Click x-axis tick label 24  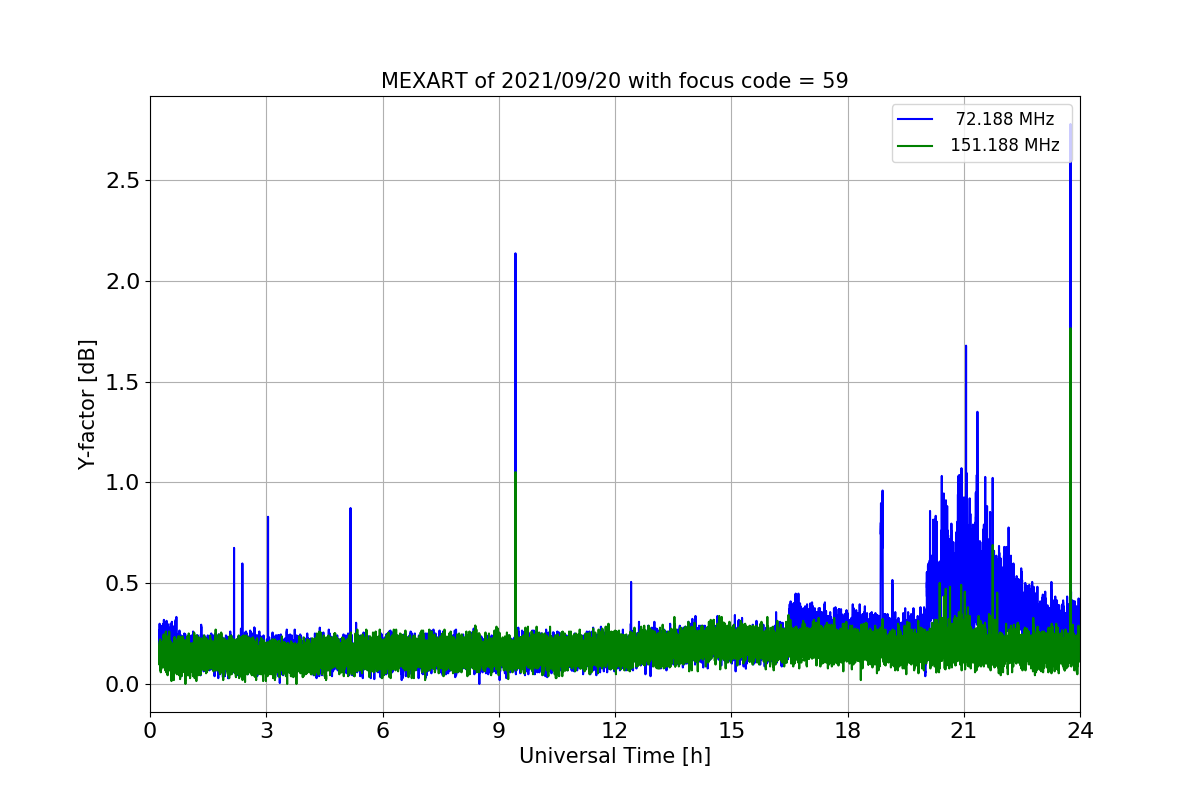[1080, 731]
